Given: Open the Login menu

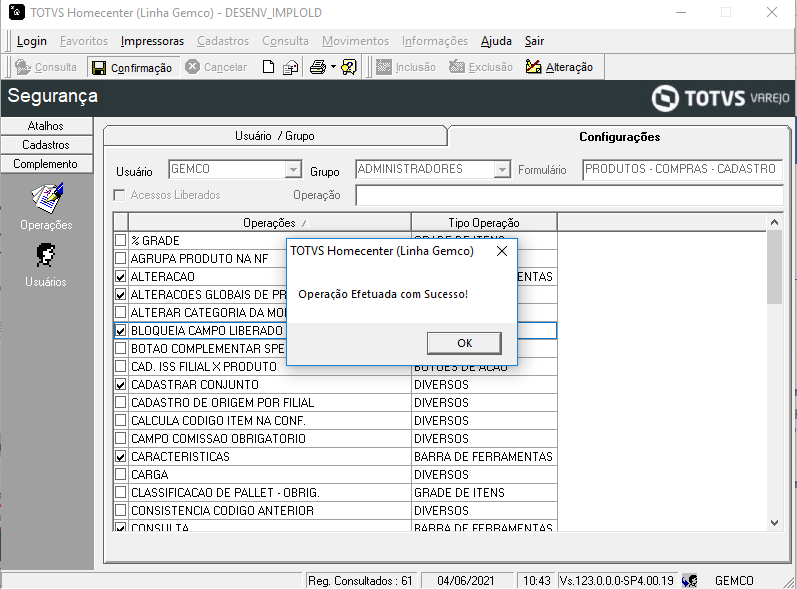Looking at the screenshot, I should pos(32,41).
